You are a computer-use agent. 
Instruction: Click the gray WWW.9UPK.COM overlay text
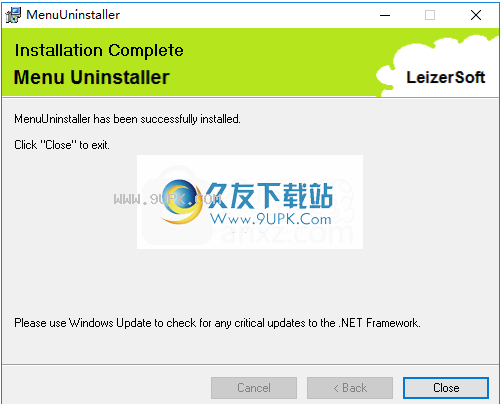(167, 199)
